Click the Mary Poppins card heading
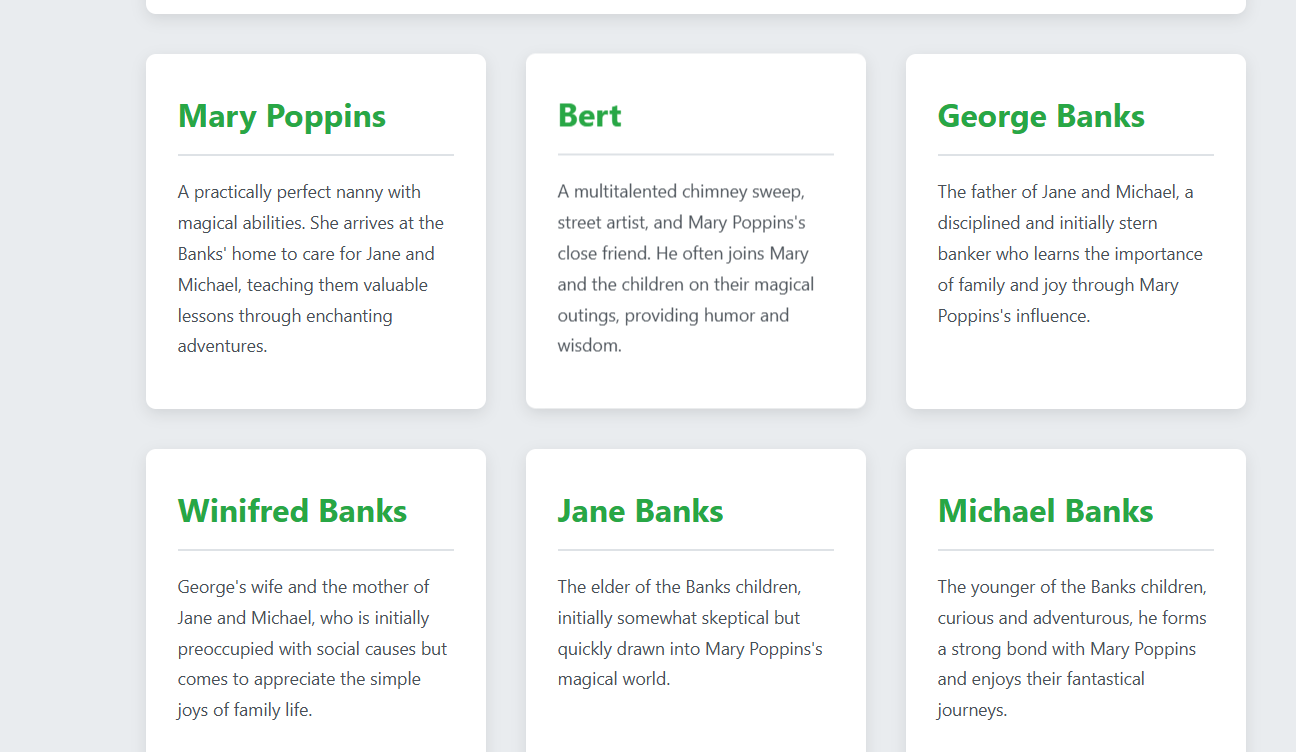Screen dimensions: 1296x752 tap(282, 116)
